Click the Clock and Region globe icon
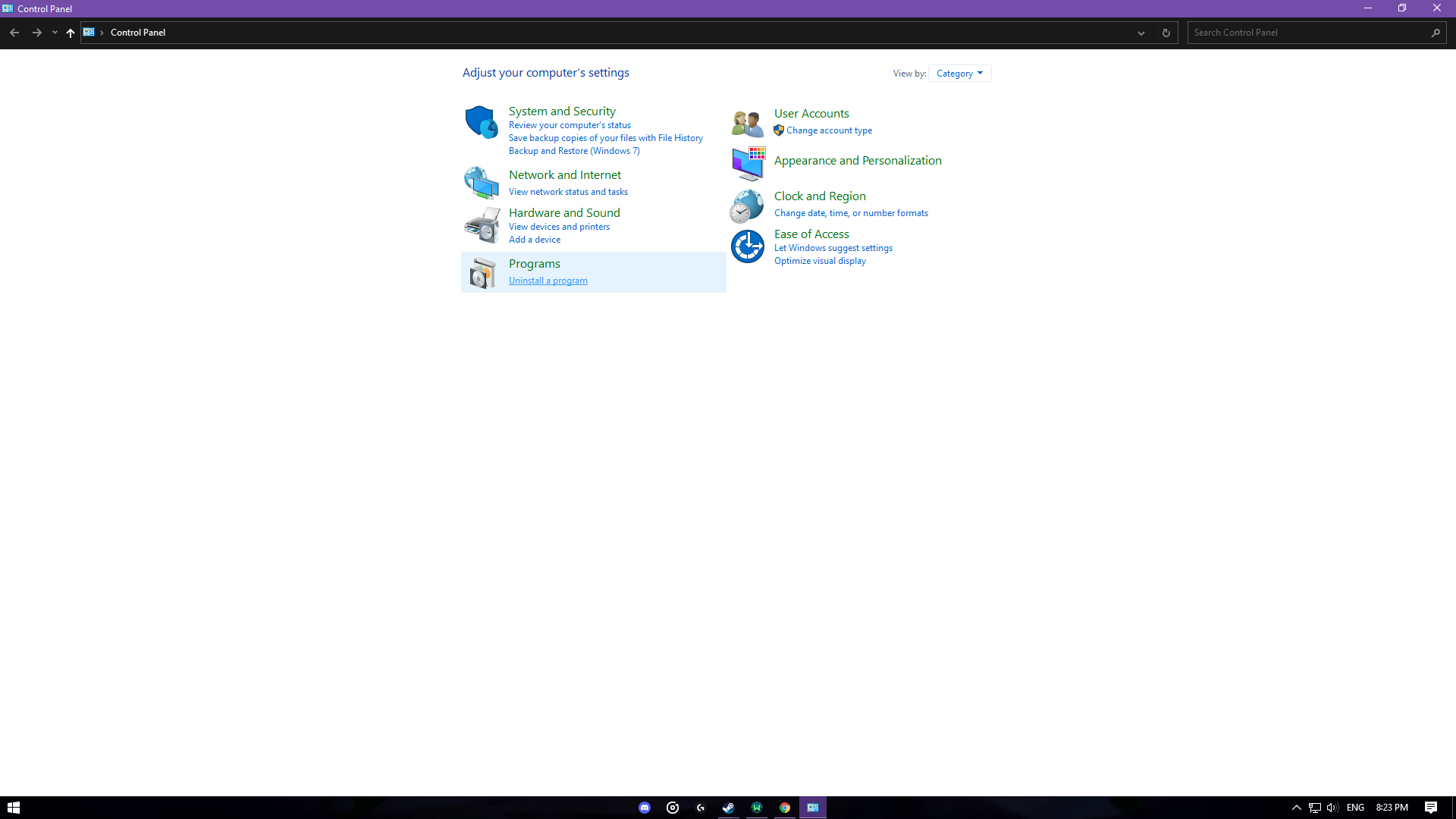The width and height of the screenshot is (1456, 819). (x=747, y=206)
